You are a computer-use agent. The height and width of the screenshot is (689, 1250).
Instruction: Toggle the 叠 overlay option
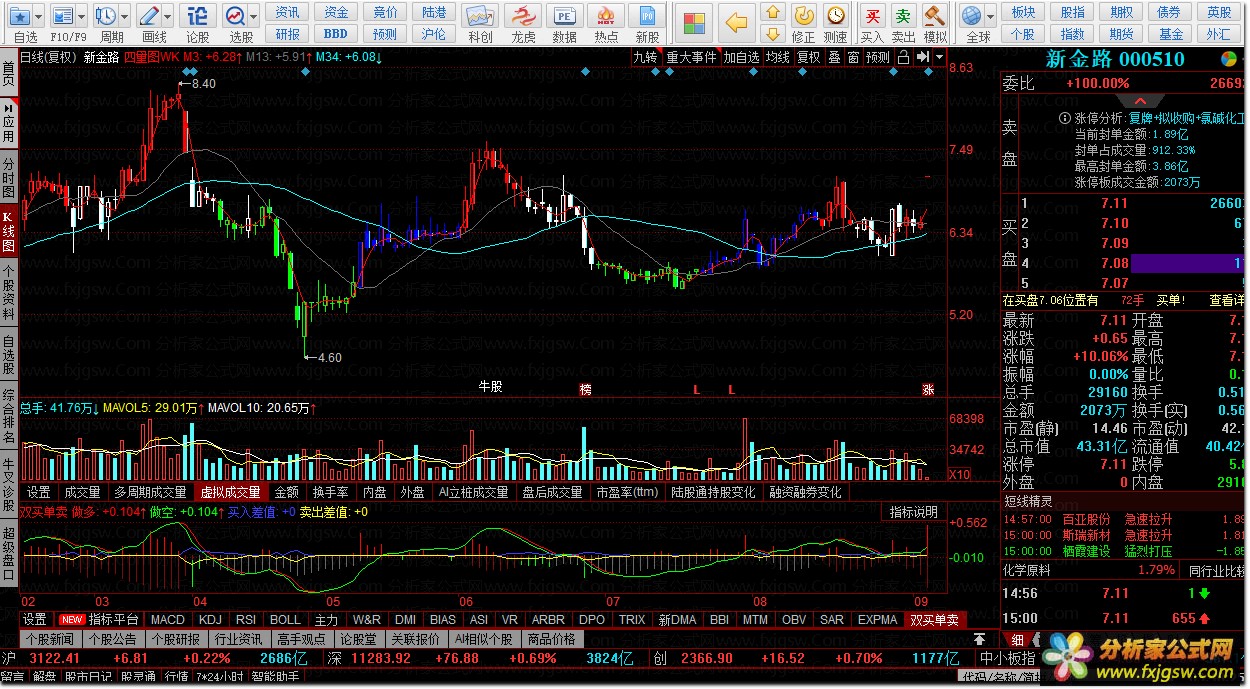[835, 57]
